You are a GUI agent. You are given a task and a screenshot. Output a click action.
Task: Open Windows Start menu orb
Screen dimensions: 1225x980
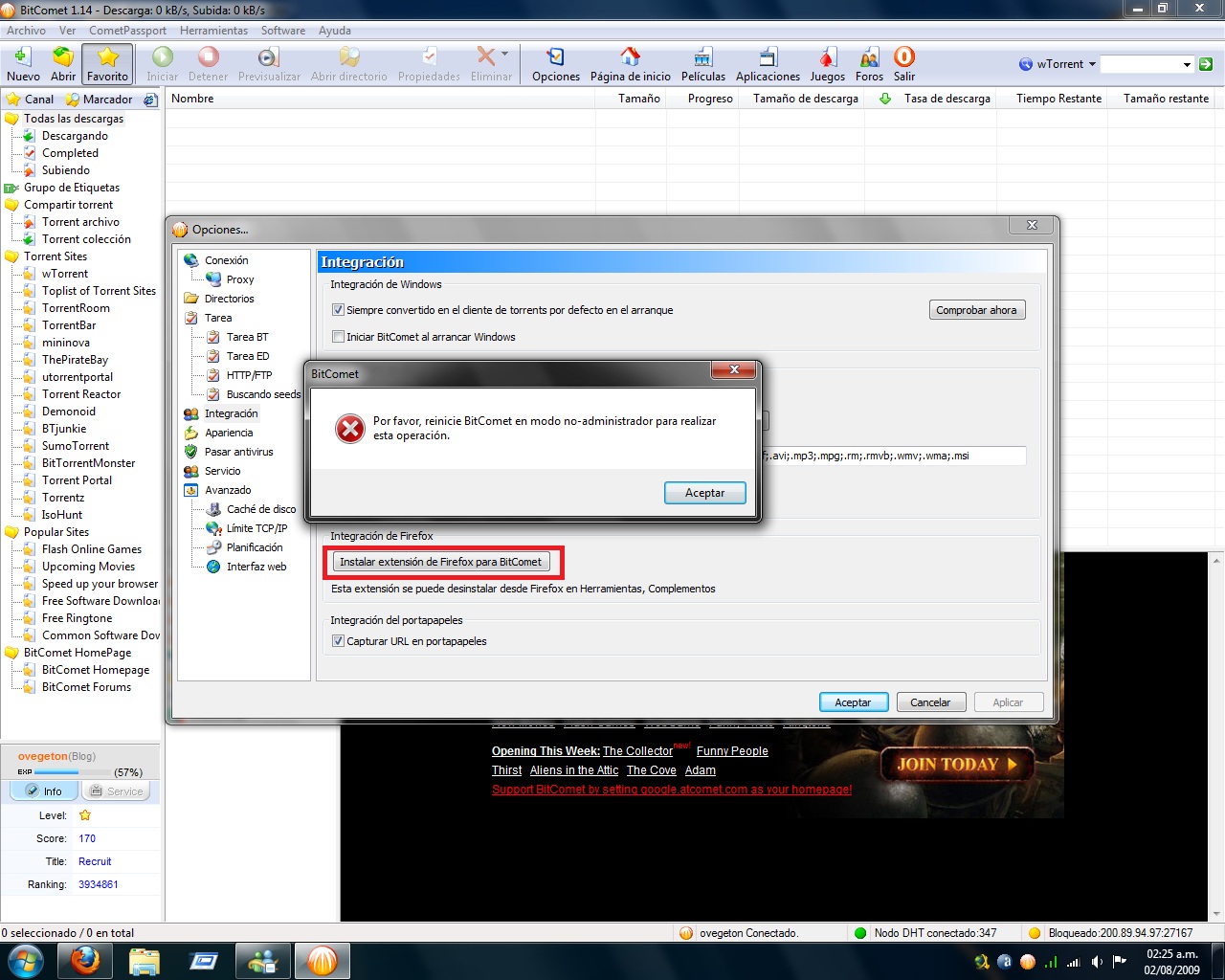click(26, 961)
